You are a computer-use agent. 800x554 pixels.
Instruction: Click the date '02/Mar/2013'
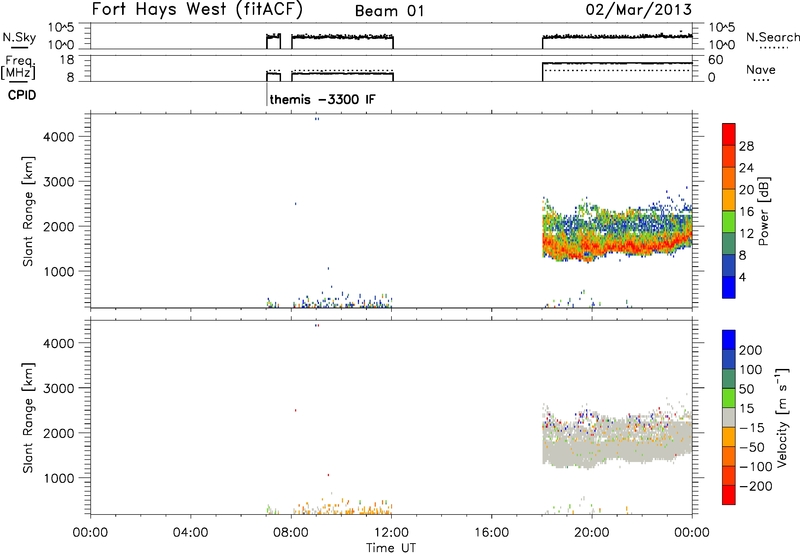(x=638, y=9)
